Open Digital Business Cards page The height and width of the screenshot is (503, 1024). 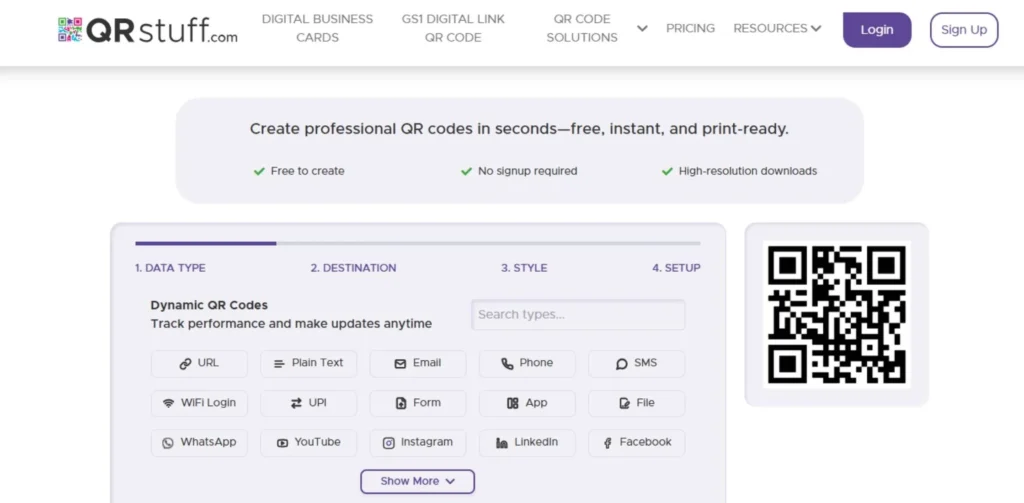tap(317, 29)
